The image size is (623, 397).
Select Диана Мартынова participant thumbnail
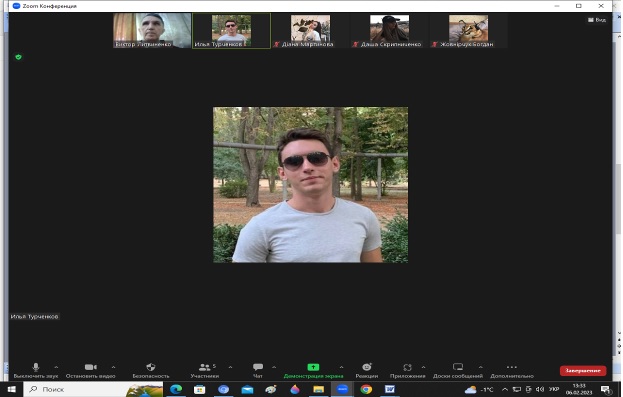click(310, 31)
